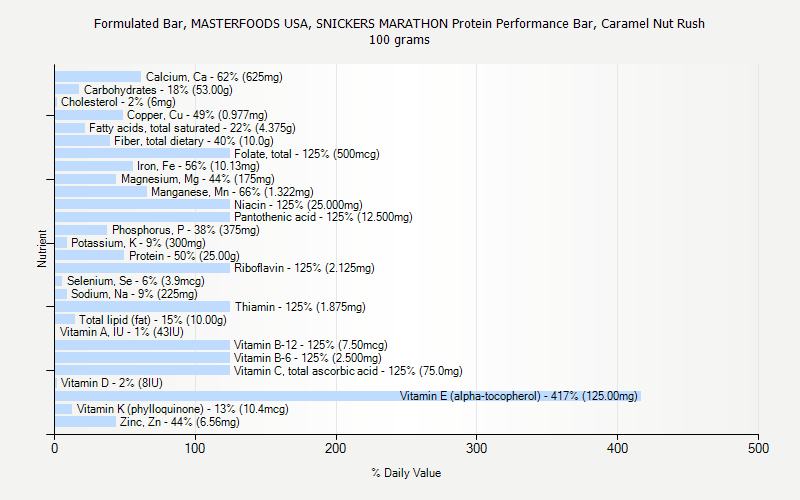Click the Vitamin D - 2% label

pyautogui.click(x=112, y=383)
